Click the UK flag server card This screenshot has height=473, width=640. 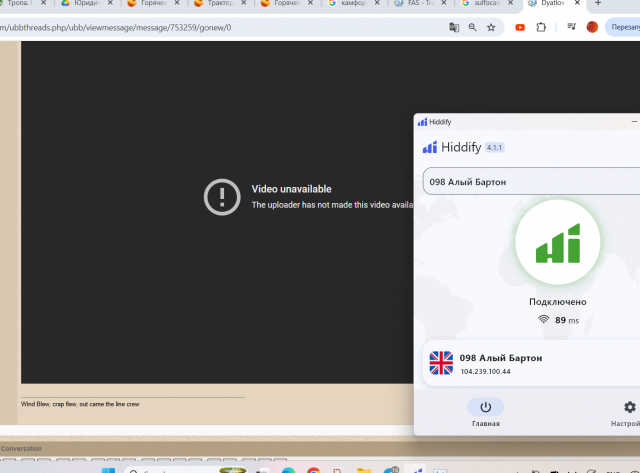[530, 364]
